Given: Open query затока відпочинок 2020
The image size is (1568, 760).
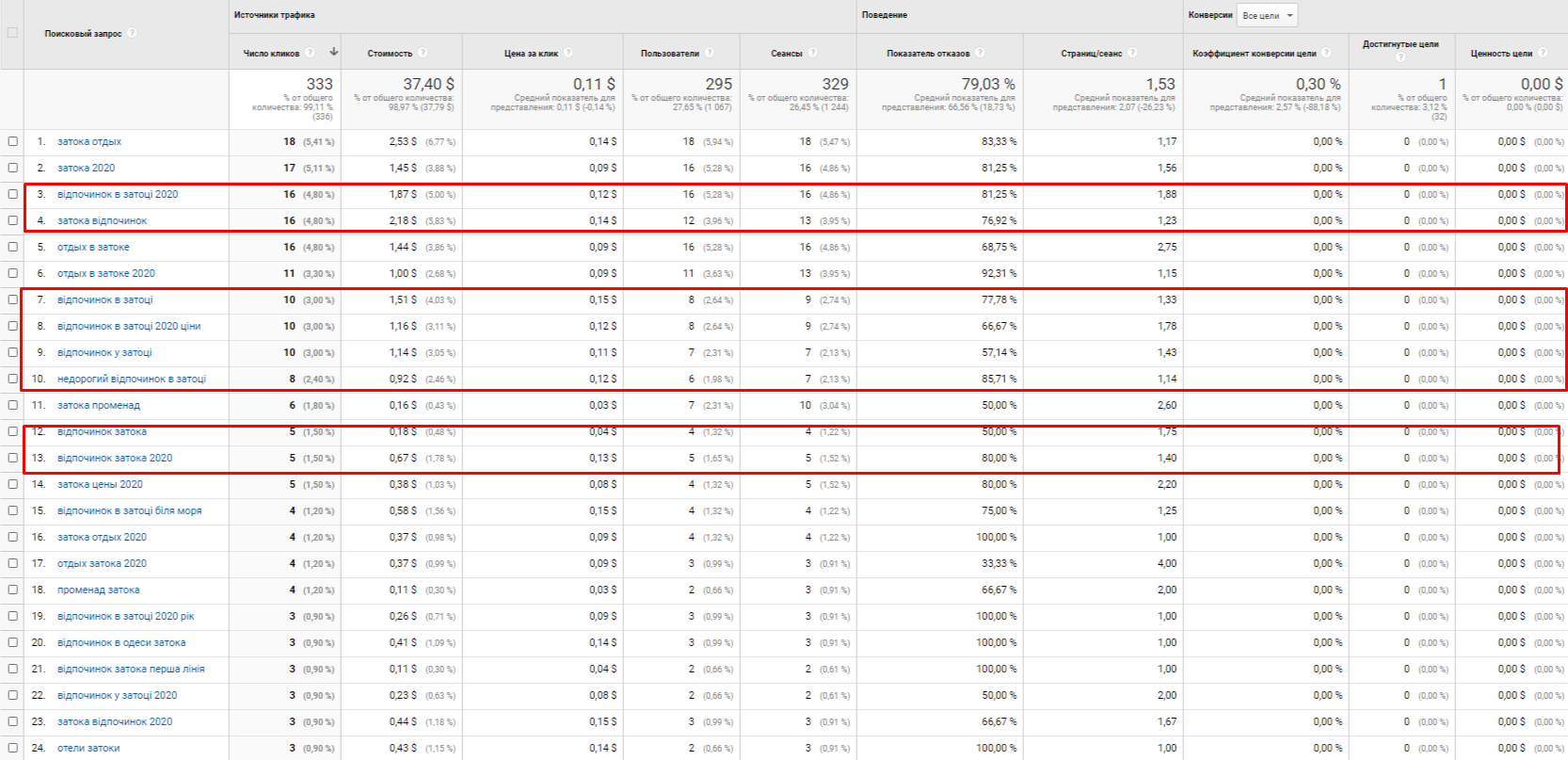Looking at the screenshot, I should 115,721.
